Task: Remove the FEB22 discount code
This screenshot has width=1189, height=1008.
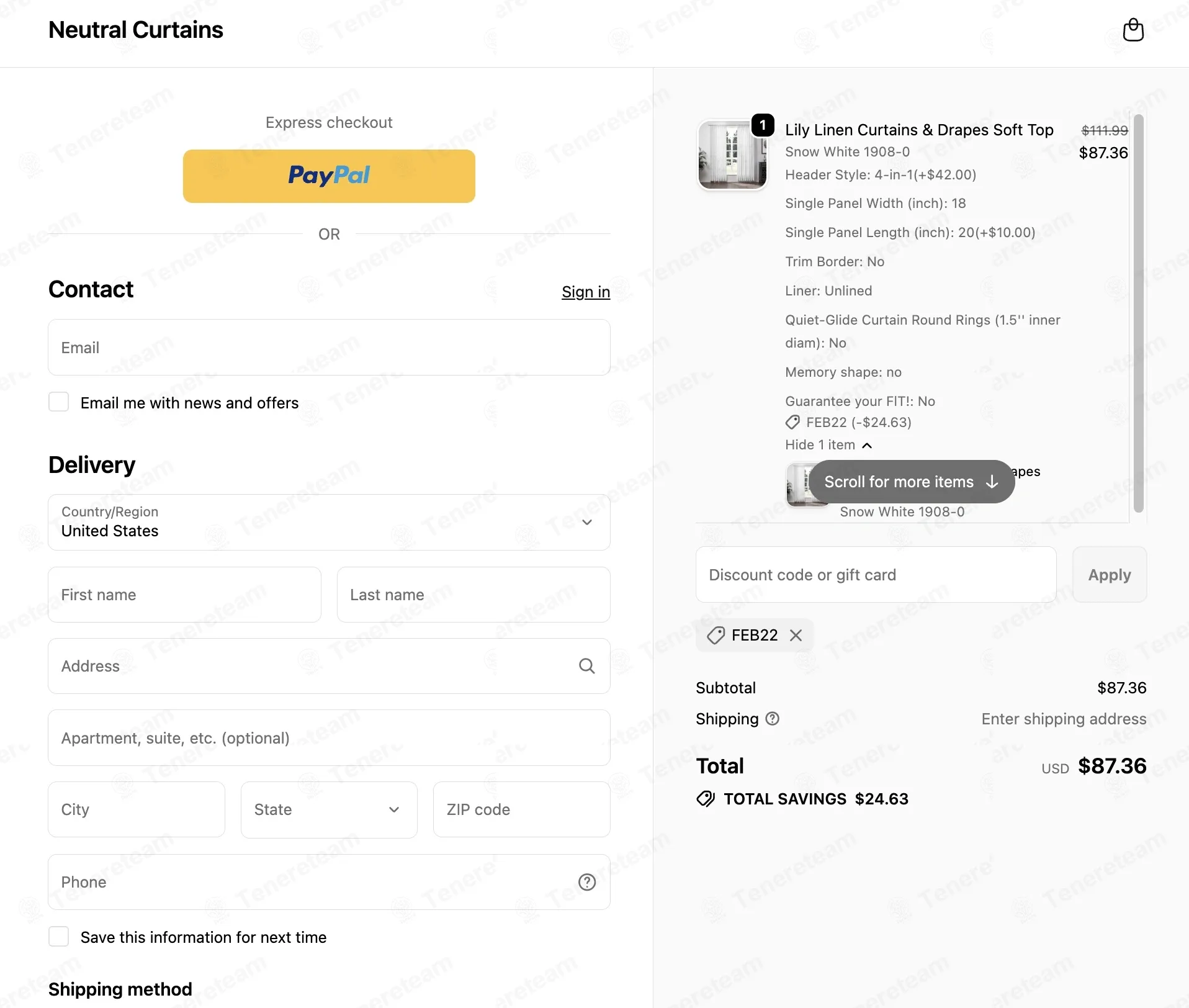Action: 796,635
